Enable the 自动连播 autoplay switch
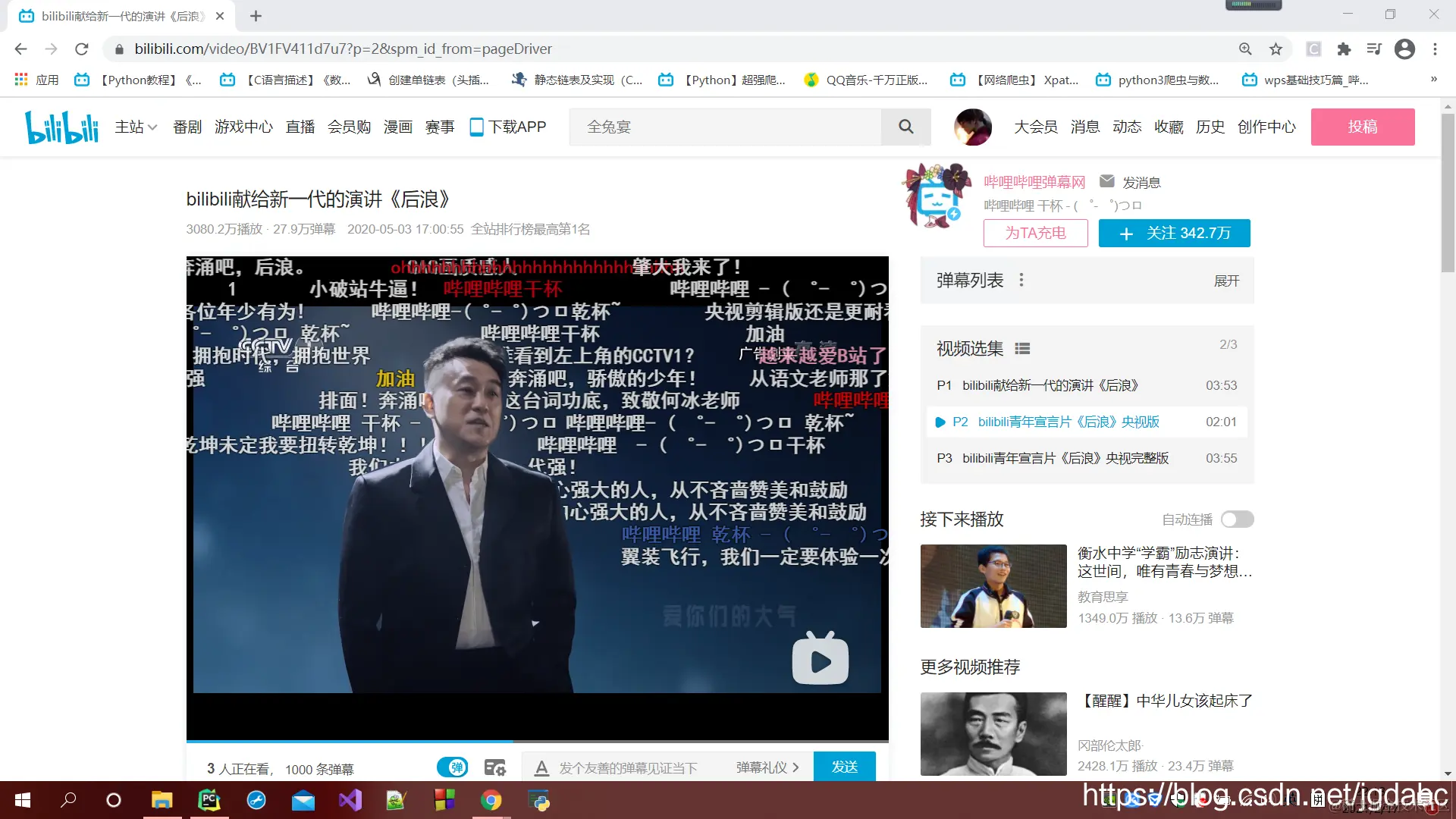This screenshot has height=819, width=1456. coord(1236,519)
